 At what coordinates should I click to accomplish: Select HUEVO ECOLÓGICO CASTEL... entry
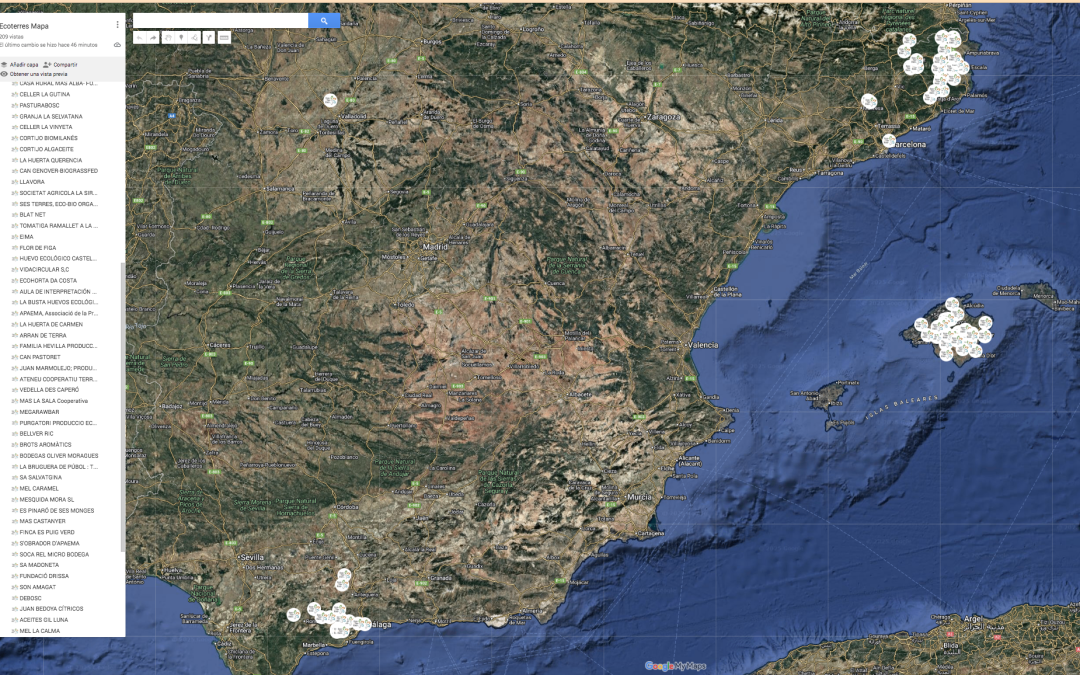click(58, 258)
